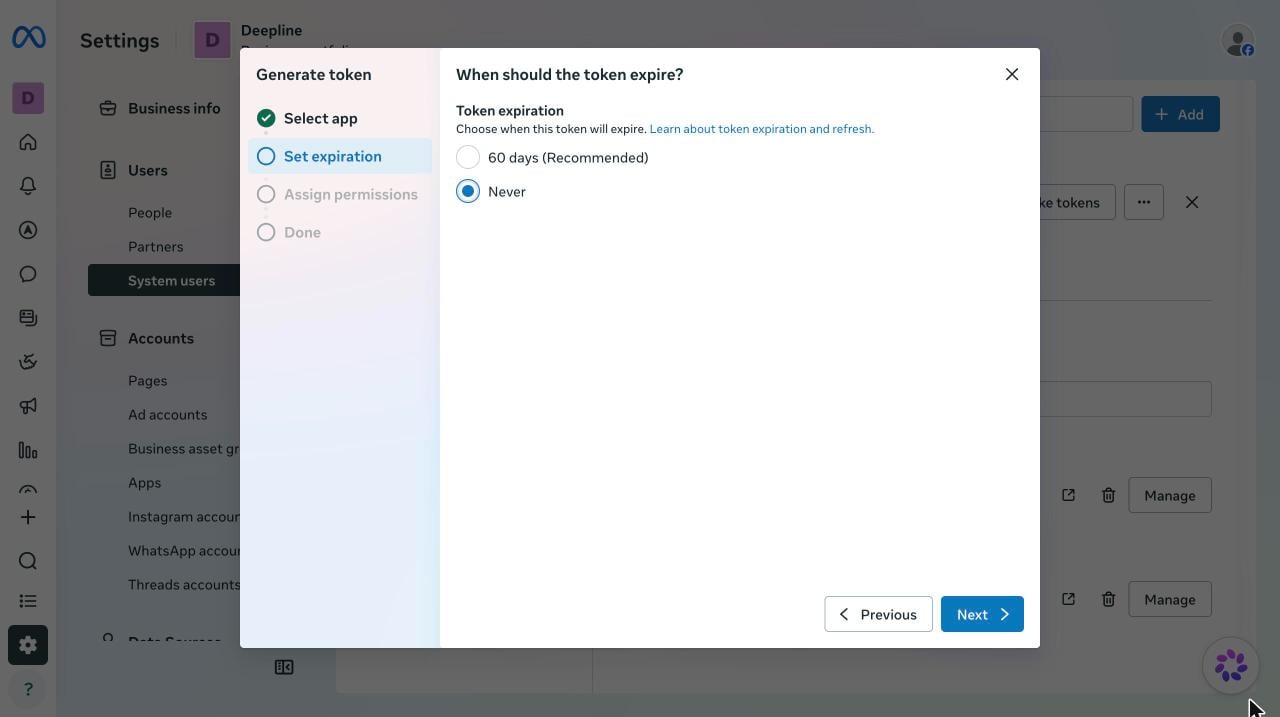The height and width of the screenshot is (717, 1280).
Task: Go to Done step
Action: (340, 232)
